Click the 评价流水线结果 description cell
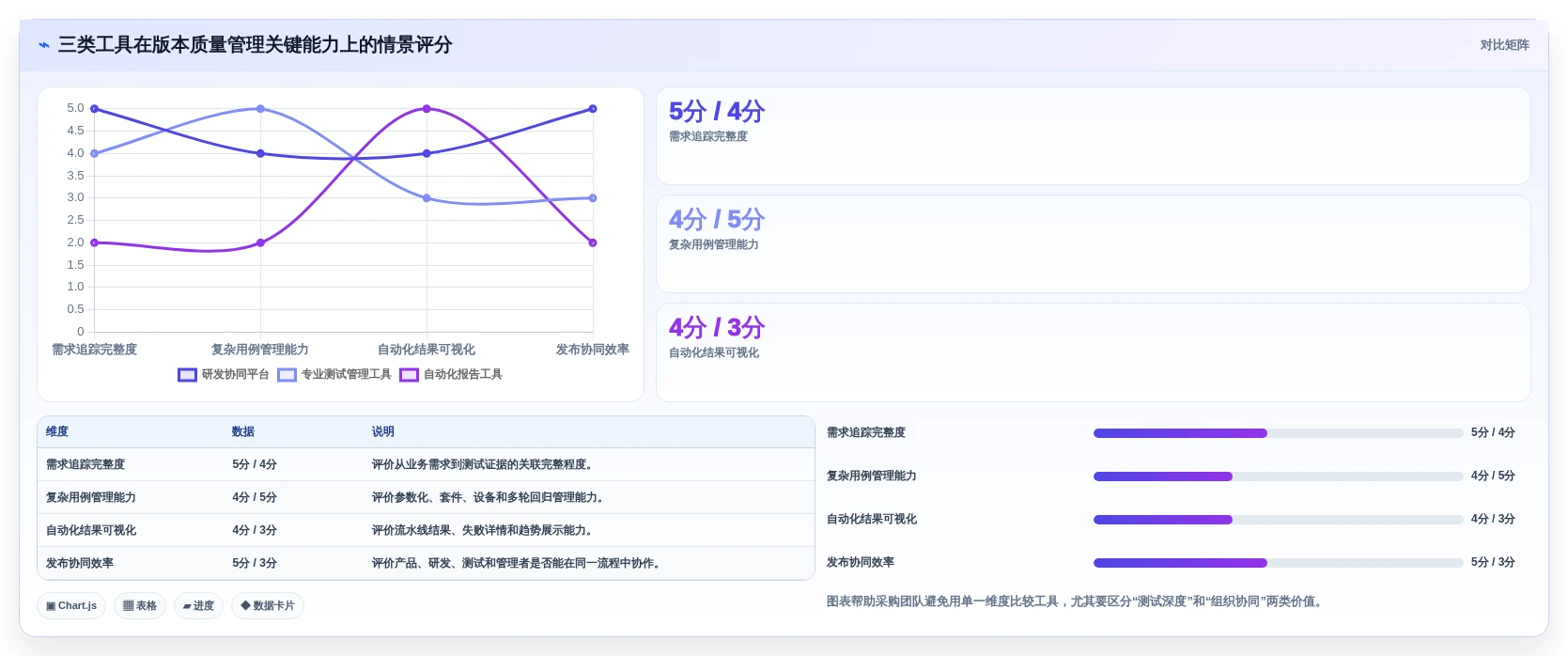 (x=484, y=531)
